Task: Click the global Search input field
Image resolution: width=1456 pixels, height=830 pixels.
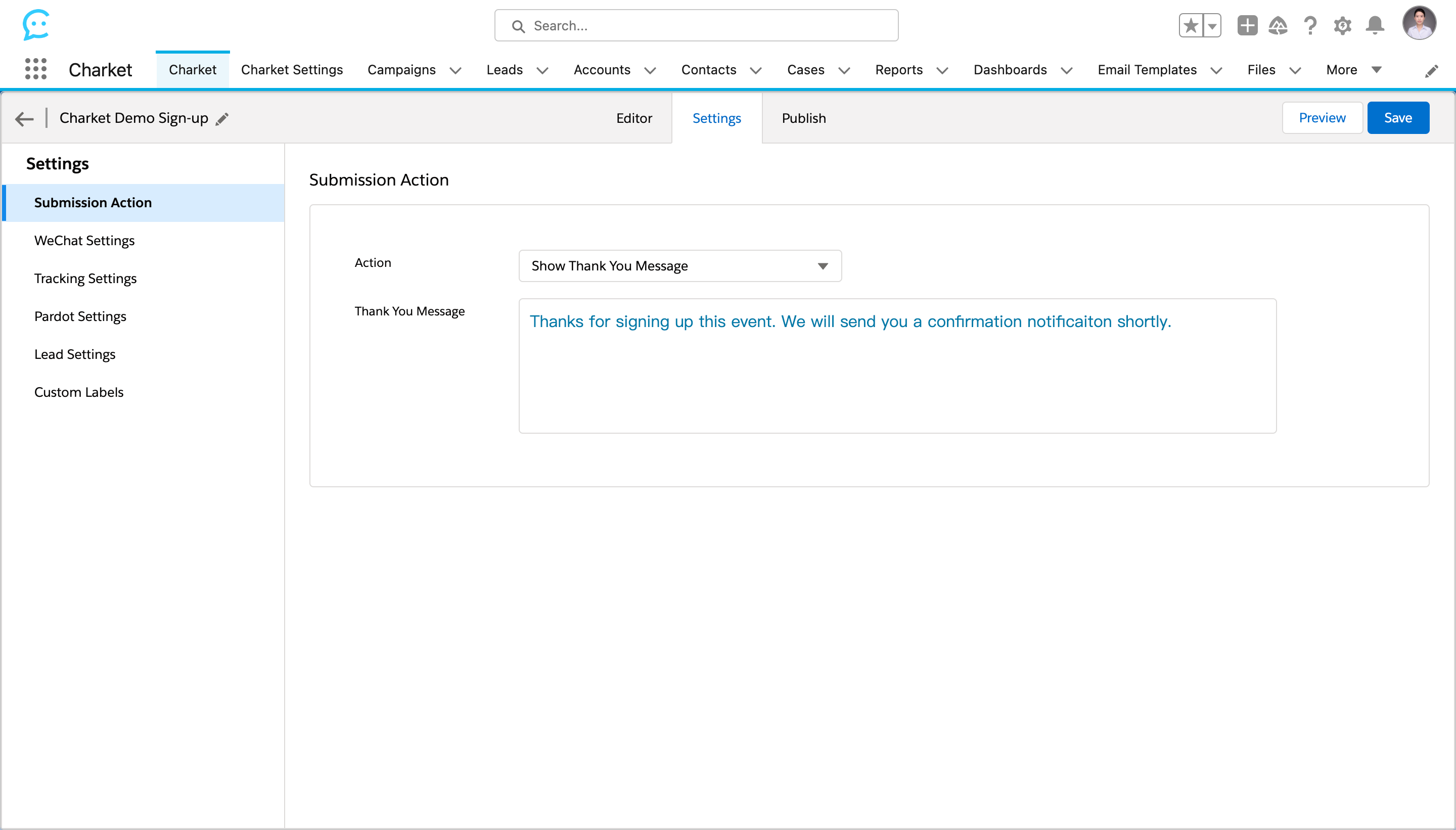Action: coord(696,26)
